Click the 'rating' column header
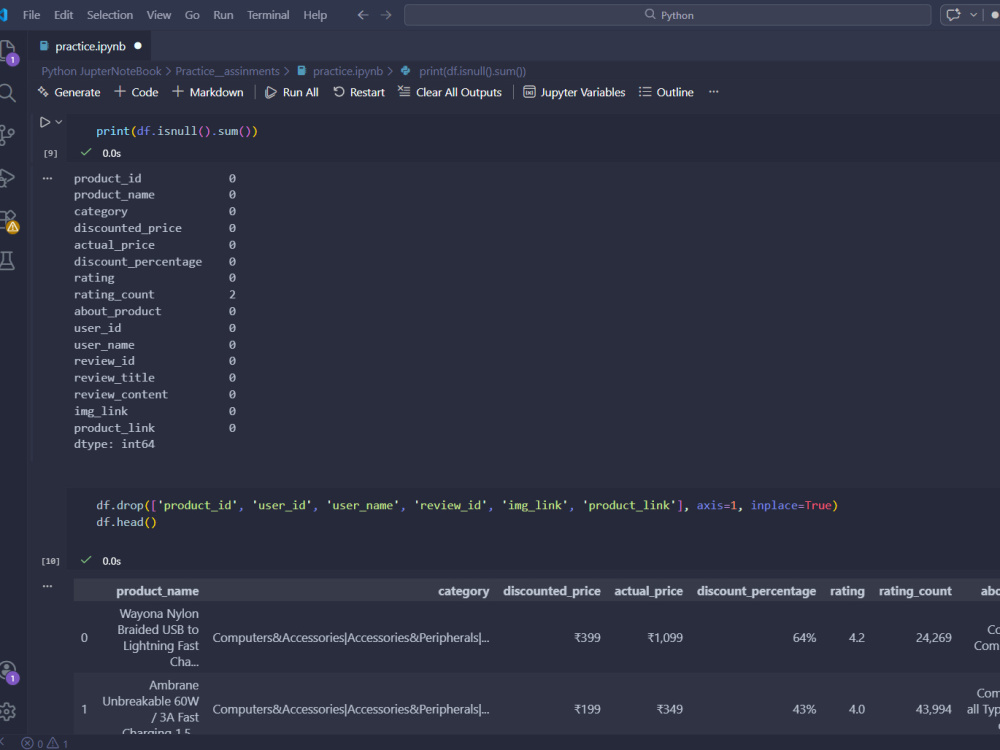Viewport: 1000px width, 750px height. pos(847,591)
